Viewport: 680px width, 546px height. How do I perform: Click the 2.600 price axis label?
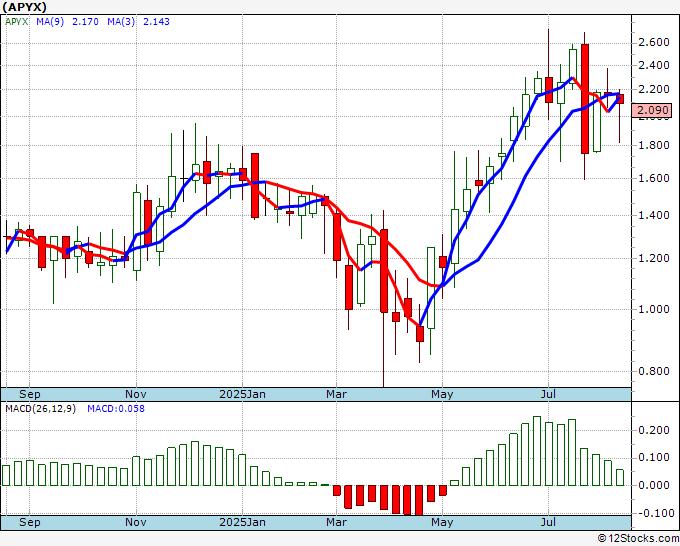tap(654, 43)
